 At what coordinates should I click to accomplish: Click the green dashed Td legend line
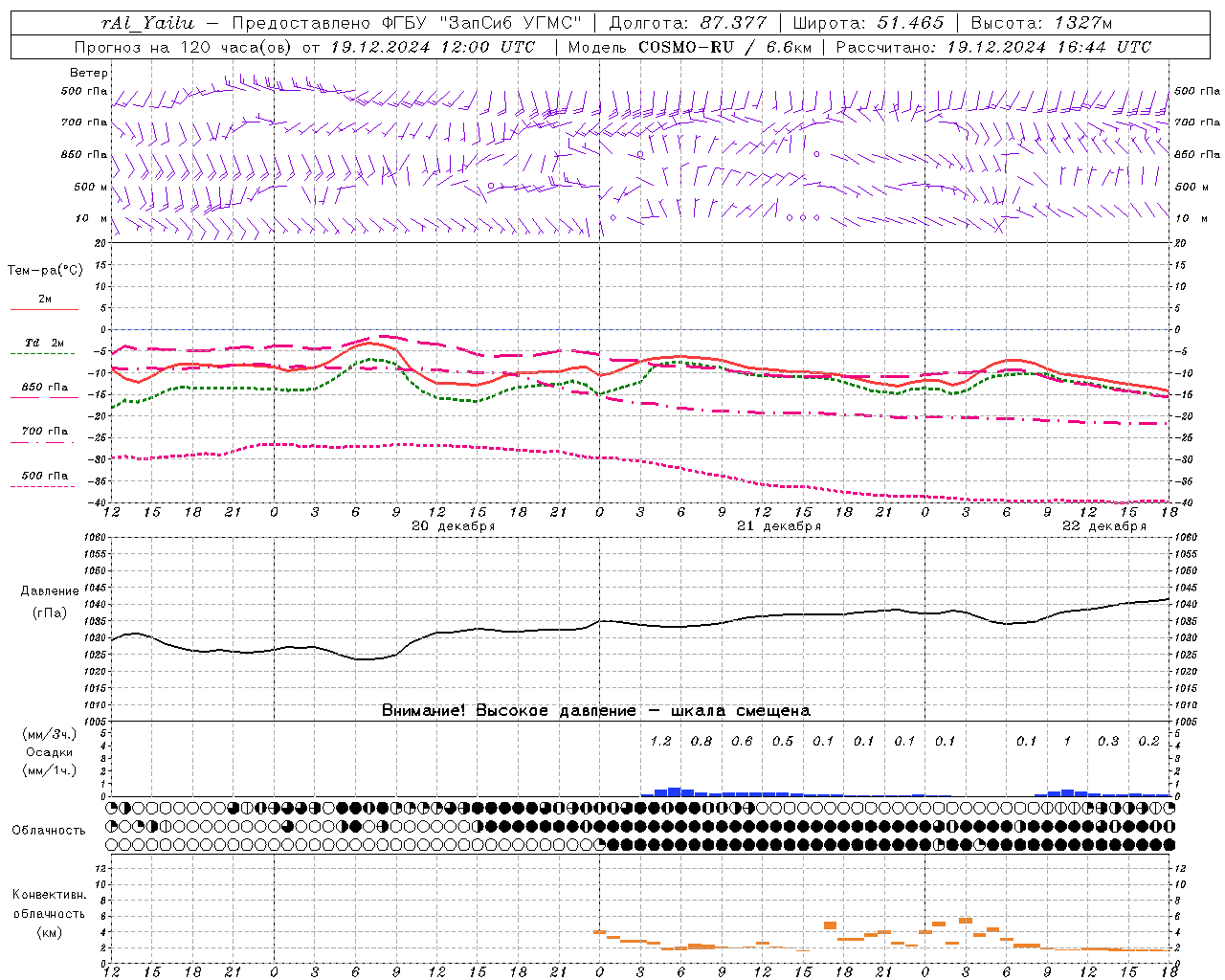pyautogui.click(x=43, y=353)
